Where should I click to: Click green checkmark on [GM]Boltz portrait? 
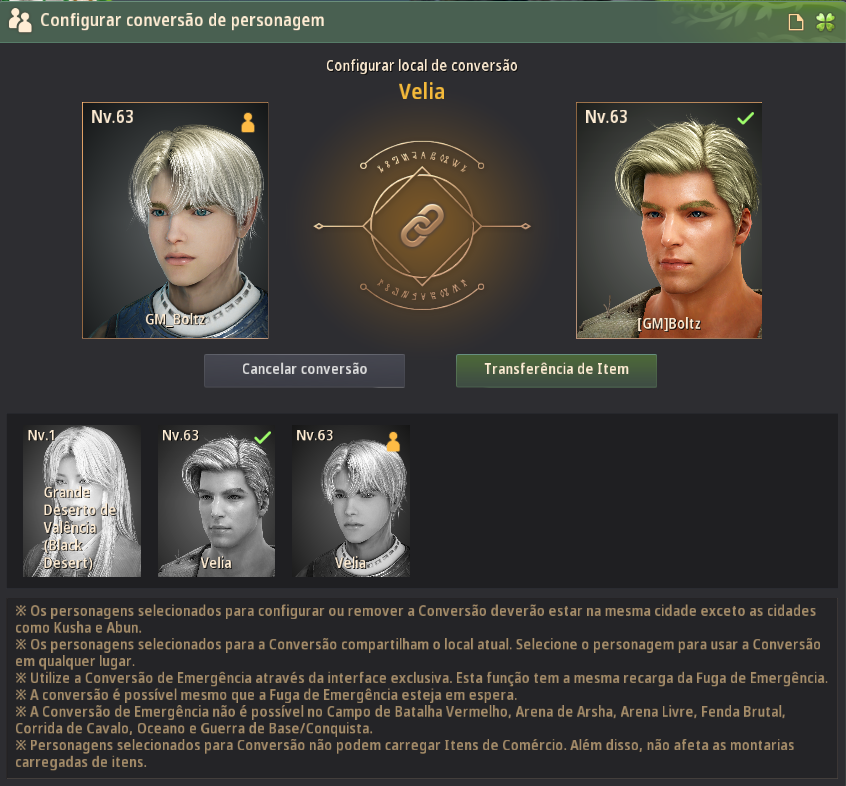tap(746, 118)
